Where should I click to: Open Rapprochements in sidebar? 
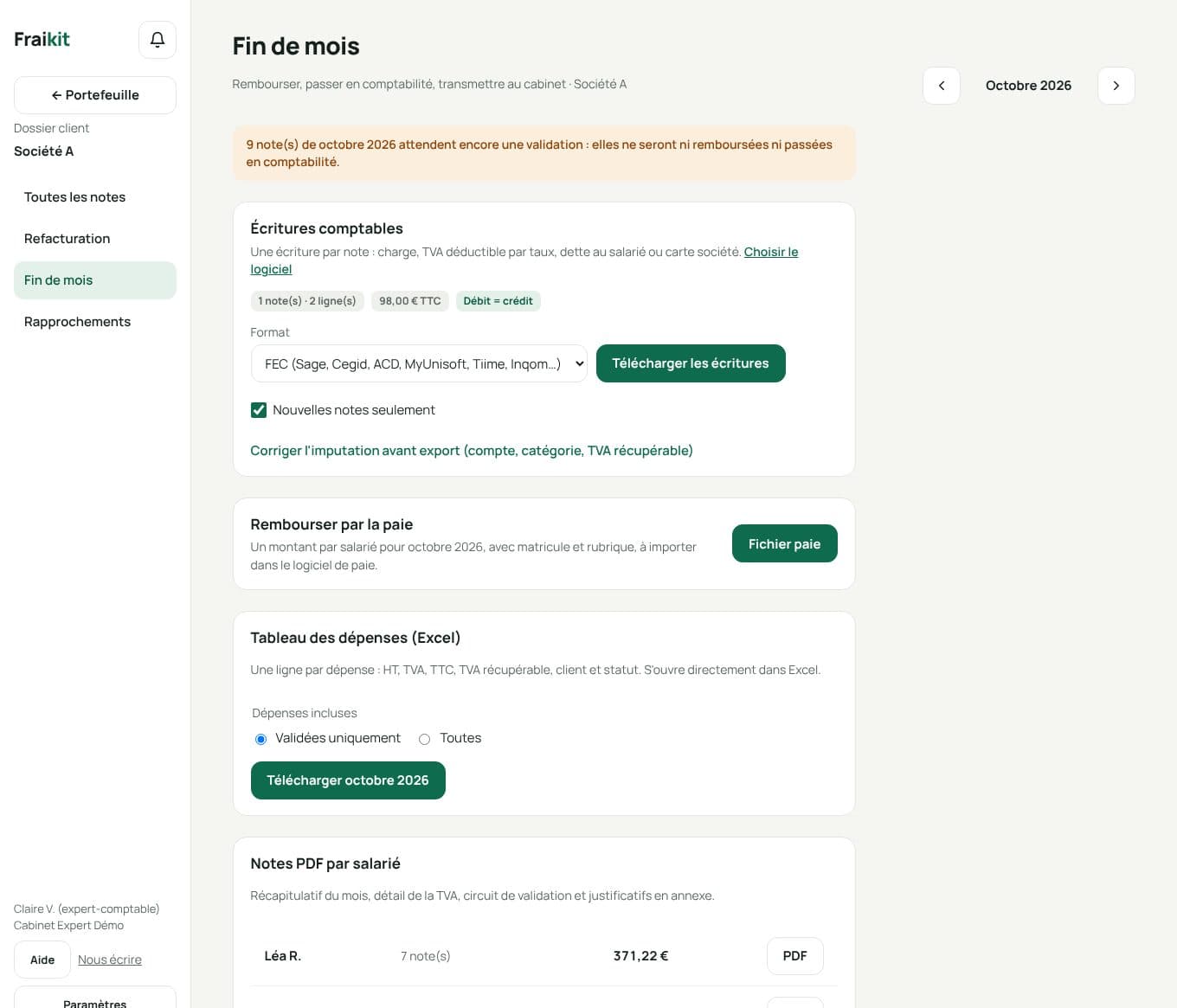coord(95,322)
